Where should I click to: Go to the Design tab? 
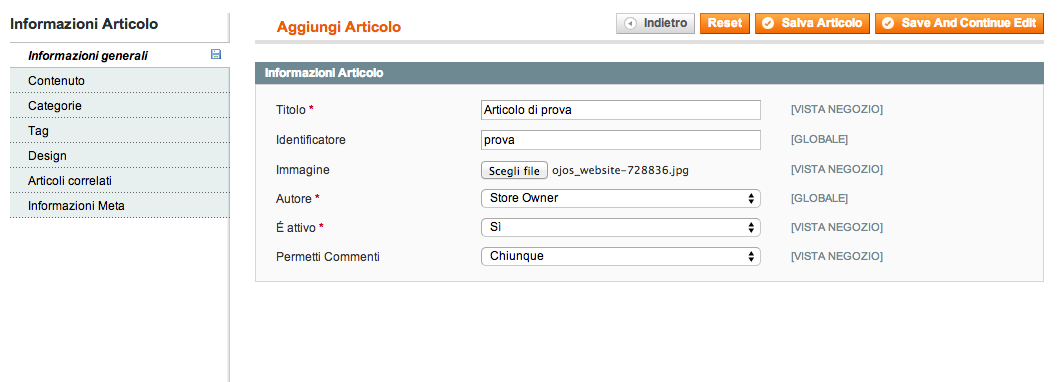(120, 156)
